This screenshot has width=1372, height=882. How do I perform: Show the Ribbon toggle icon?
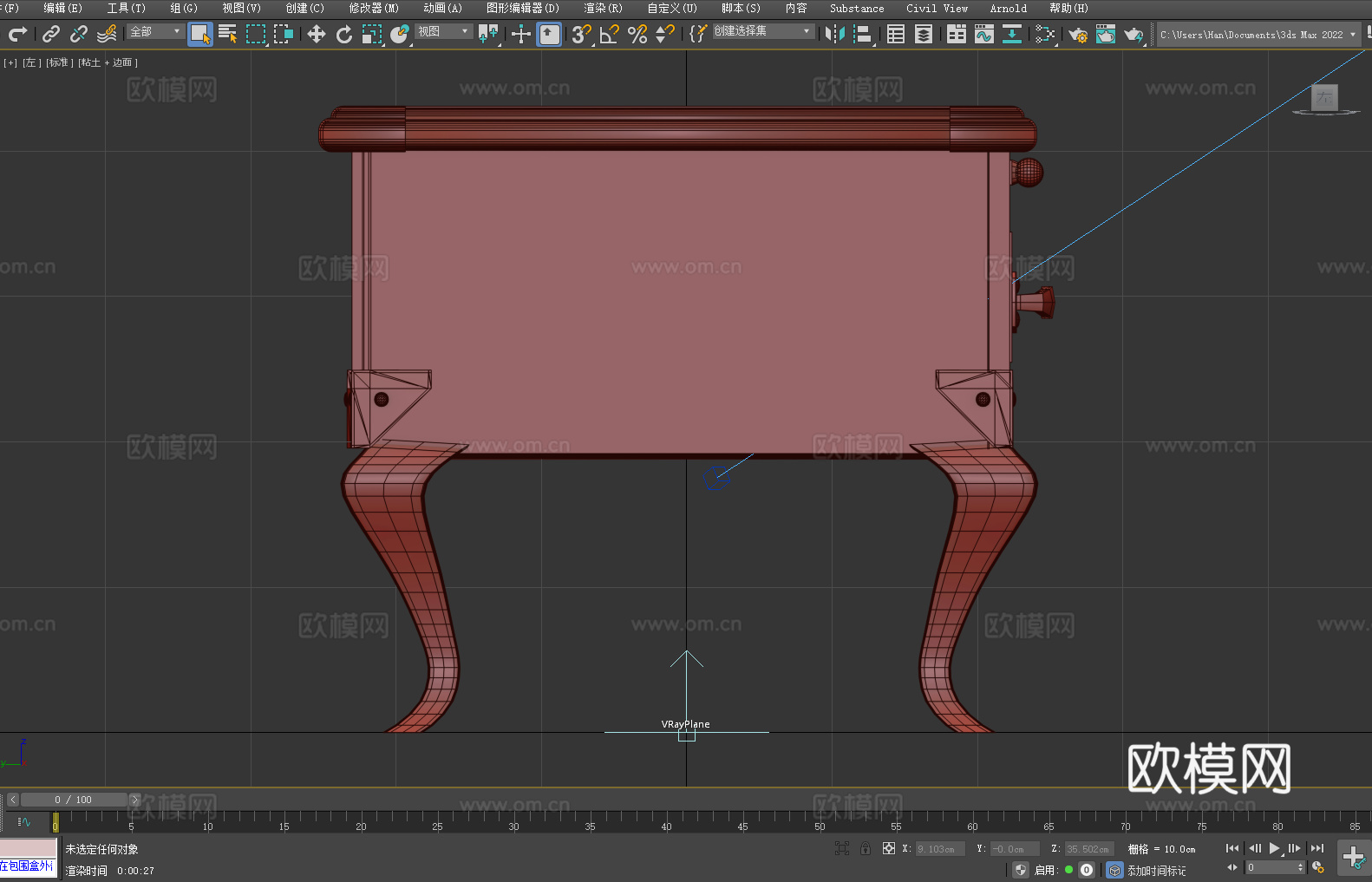pyautogui.click(x=957, y=34)
